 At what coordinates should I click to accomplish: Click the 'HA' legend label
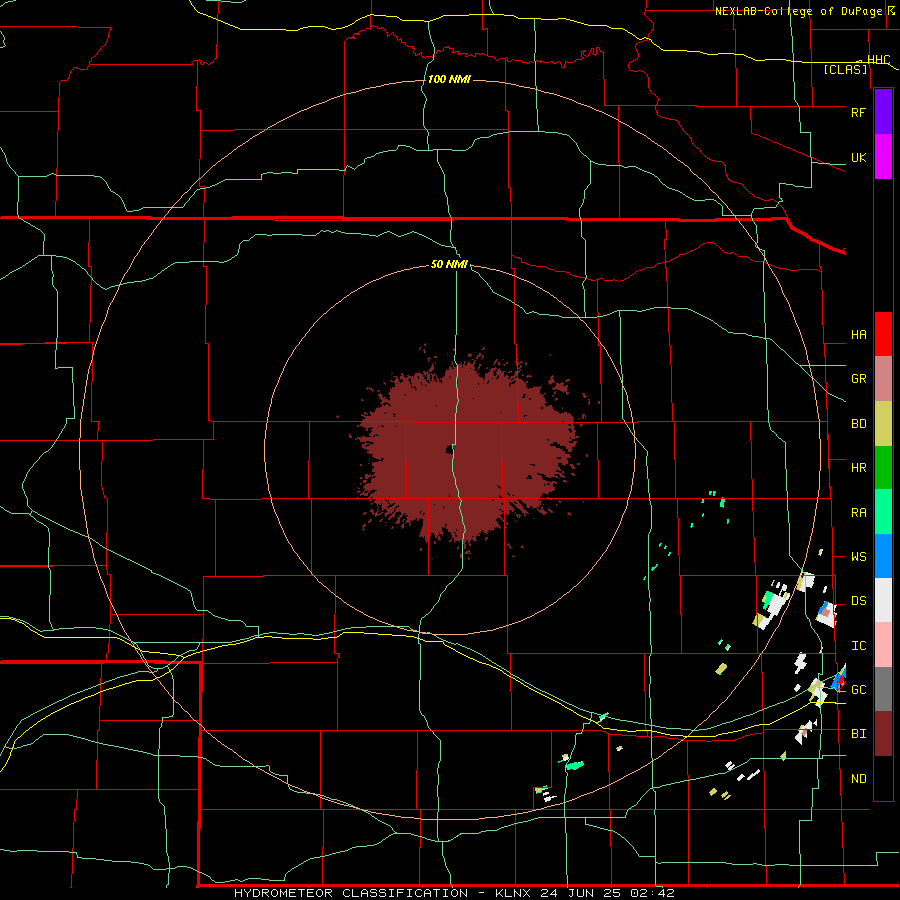[858, 335]
